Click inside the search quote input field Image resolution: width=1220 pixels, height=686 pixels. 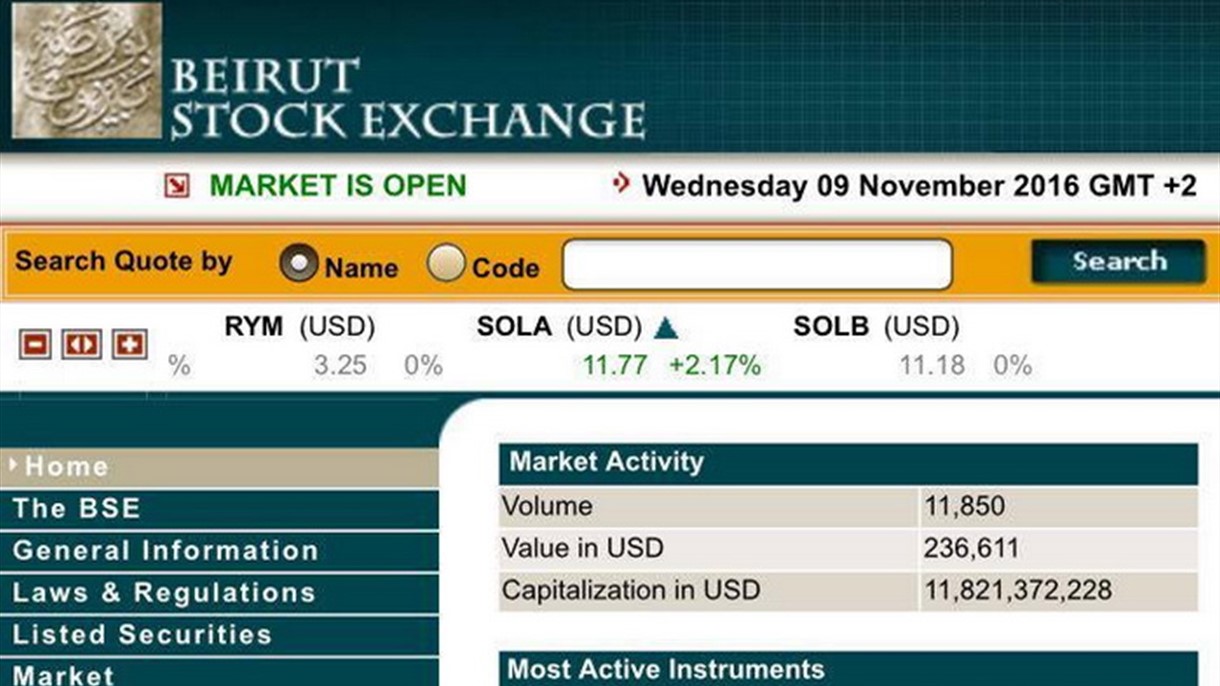757,261
